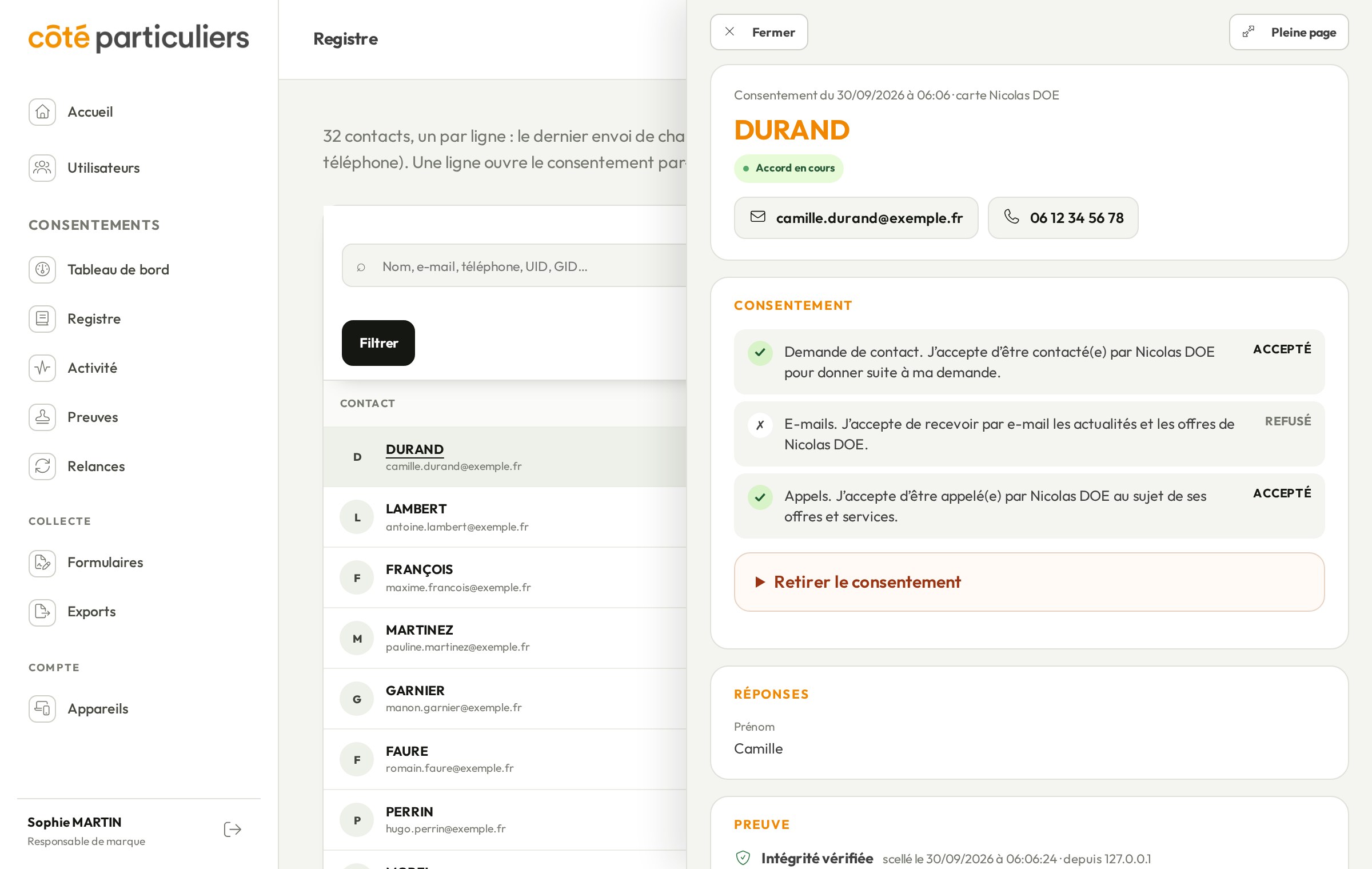Image resolution: width=1372 pixels, height=869 pixels.
Task: Open the Activité pulse icon
Action: point(42,368)
